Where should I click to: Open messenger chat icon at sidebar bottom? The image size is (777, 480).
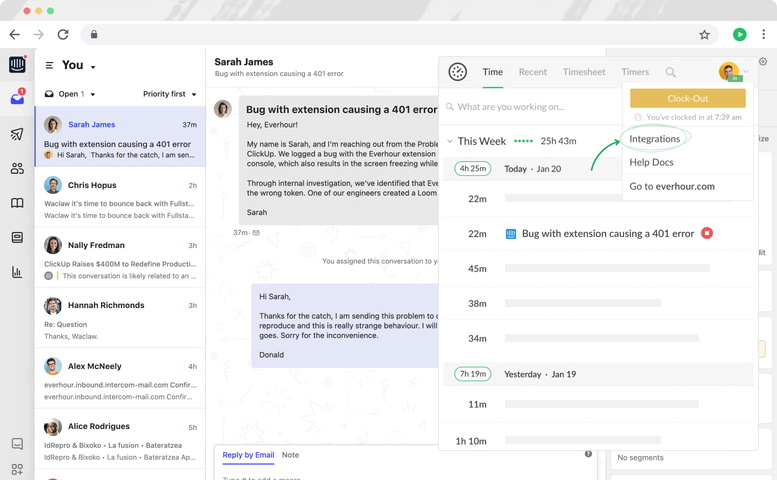click(17, 443)
